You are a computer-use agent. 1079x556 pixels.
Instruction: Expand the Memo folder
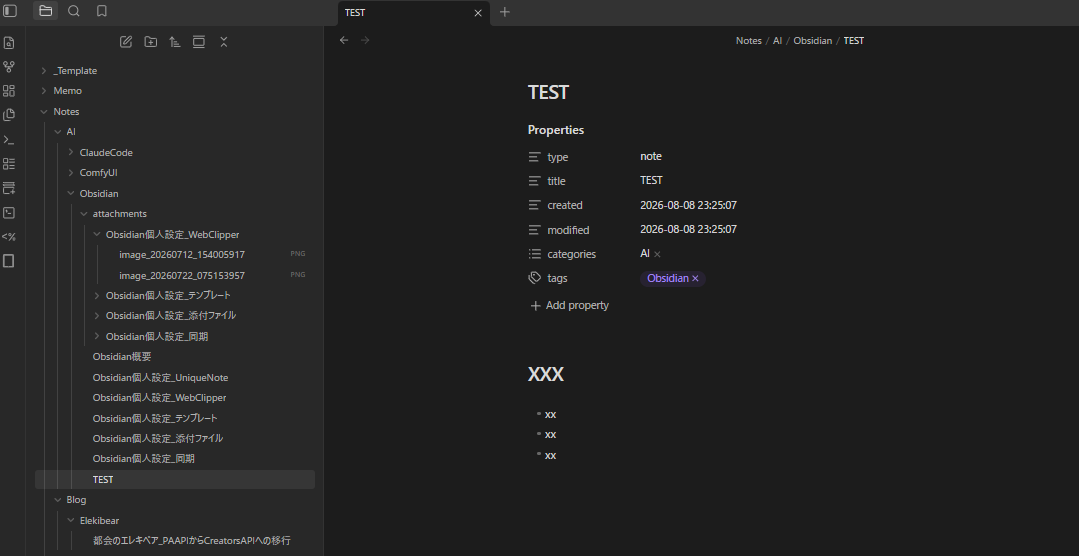tap(44, 91)
